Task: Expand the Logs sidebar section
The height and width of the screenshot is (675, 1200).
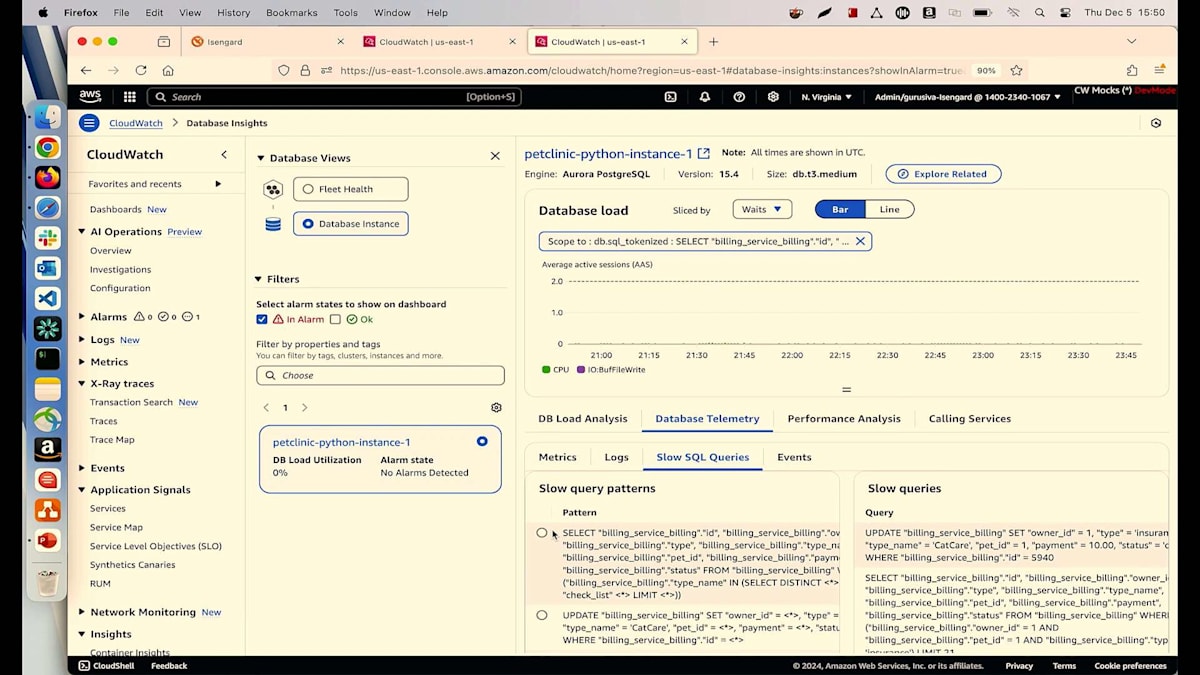Action: [82, 340]
